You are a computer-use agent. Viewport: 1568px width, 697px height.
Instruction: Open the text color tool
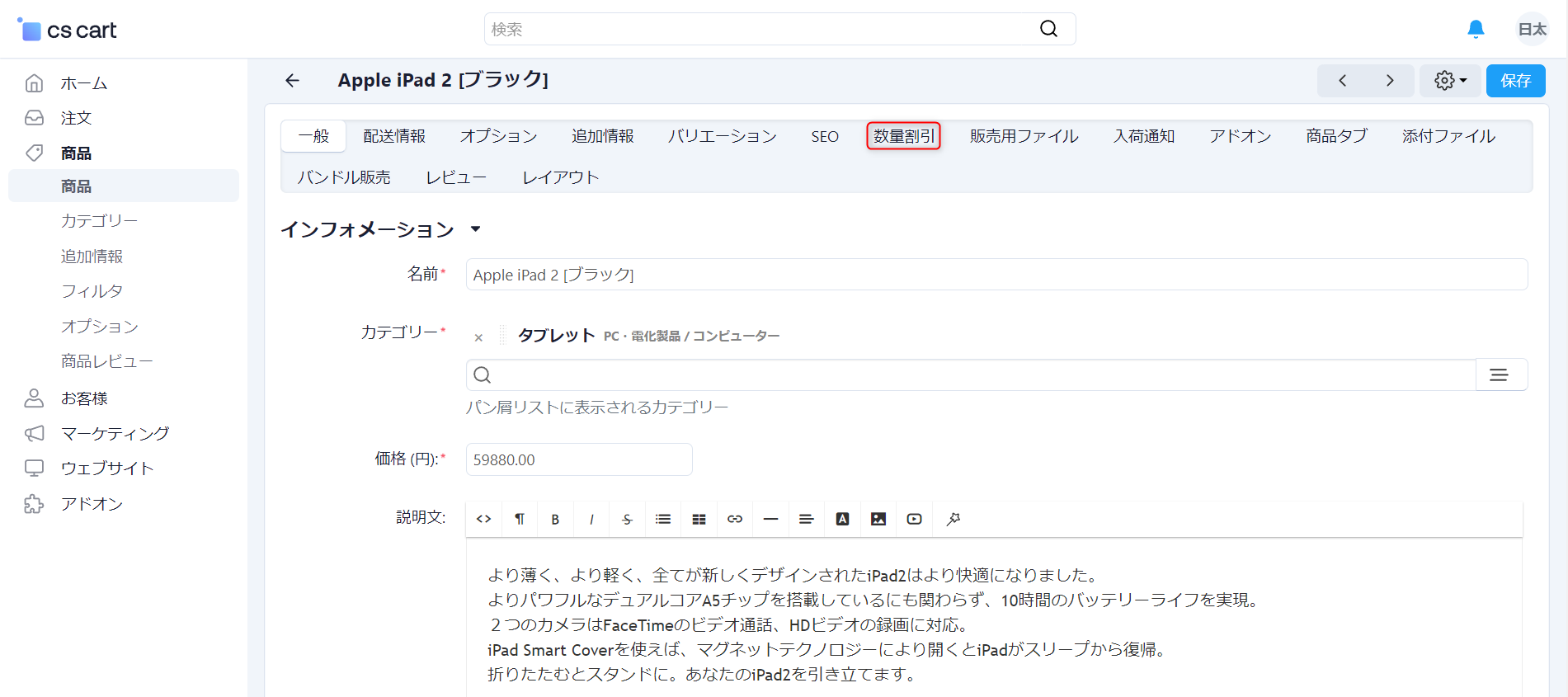(842, 519)
